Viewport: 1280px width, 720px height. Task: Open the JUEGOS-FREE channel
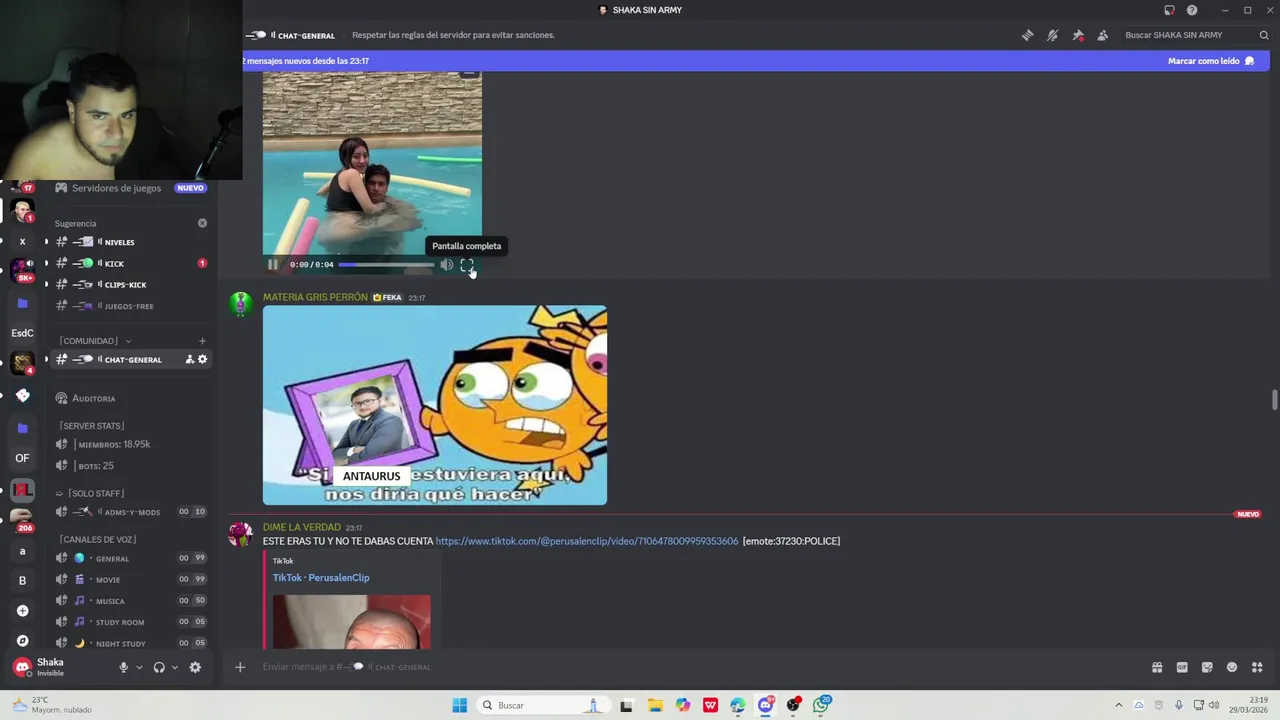tap(130, 306)
